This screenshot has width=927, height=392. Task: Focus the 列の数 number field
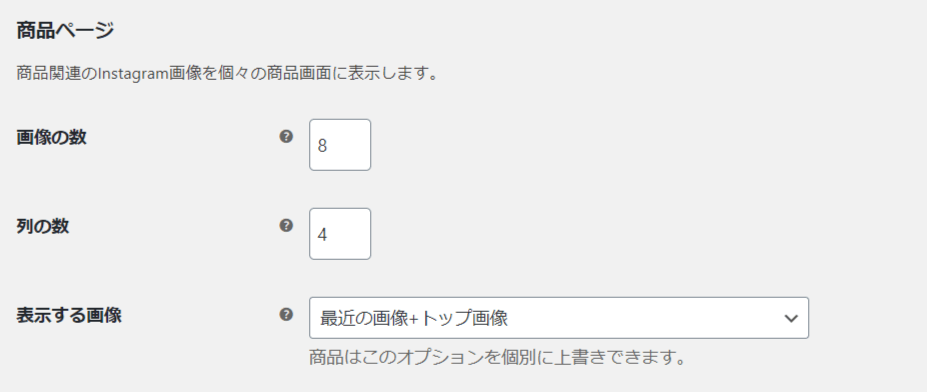[340, 234]
